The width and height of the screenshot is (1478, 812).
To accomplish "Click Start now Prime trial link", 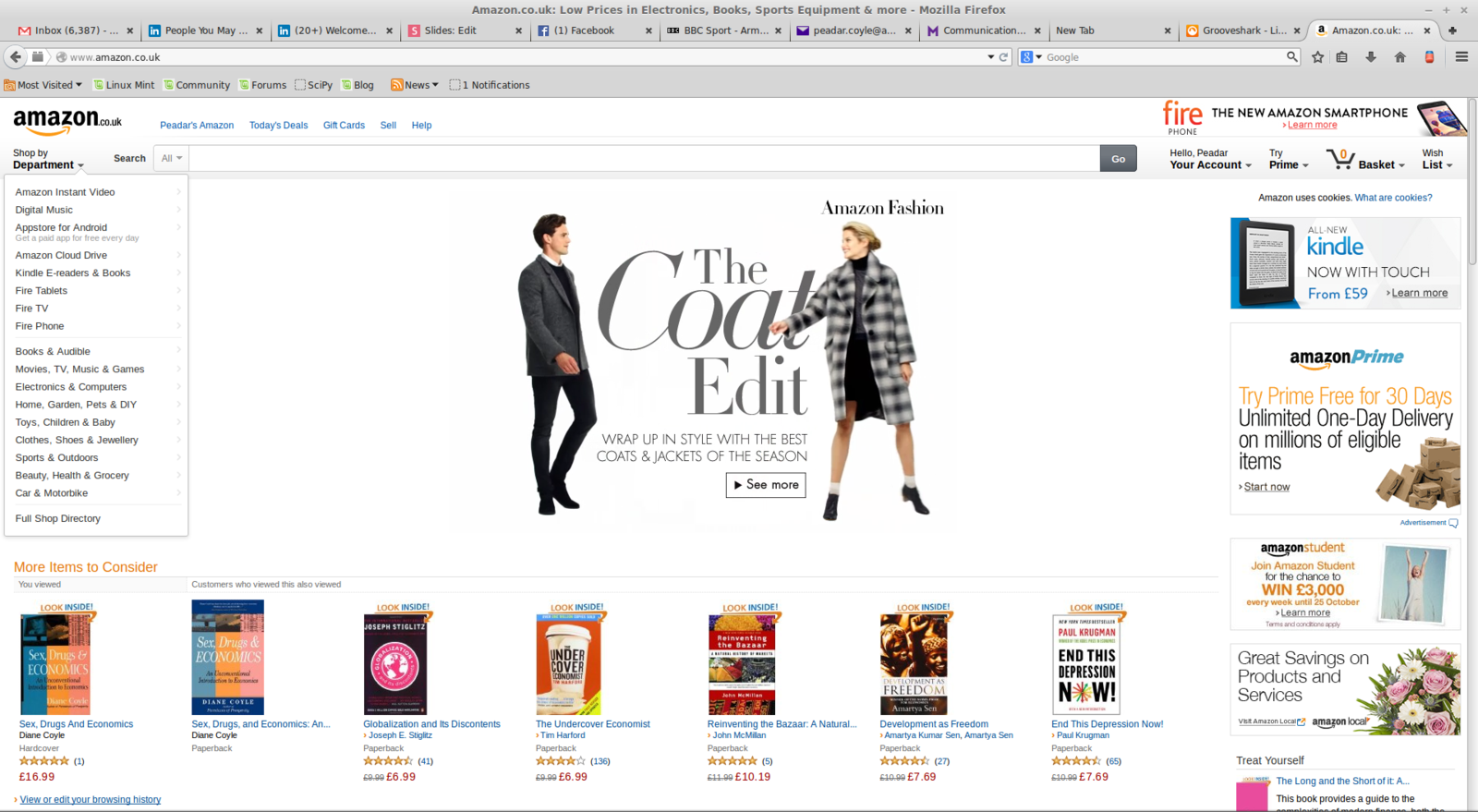I will [1266, 487].
